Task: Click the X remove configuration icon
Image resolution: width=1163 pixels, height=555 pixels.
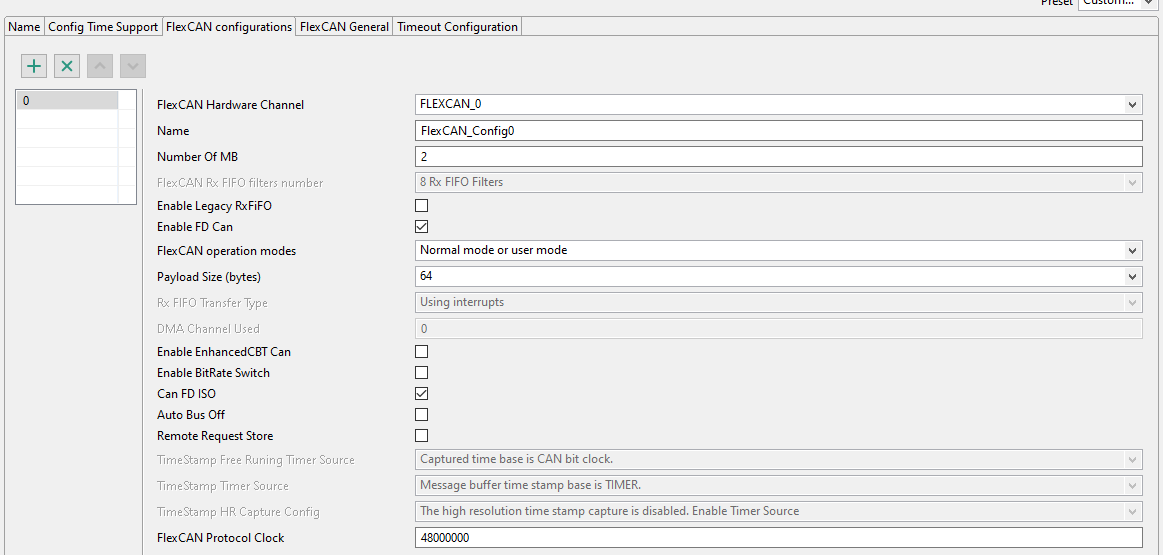Action: [x=67, y=66]
